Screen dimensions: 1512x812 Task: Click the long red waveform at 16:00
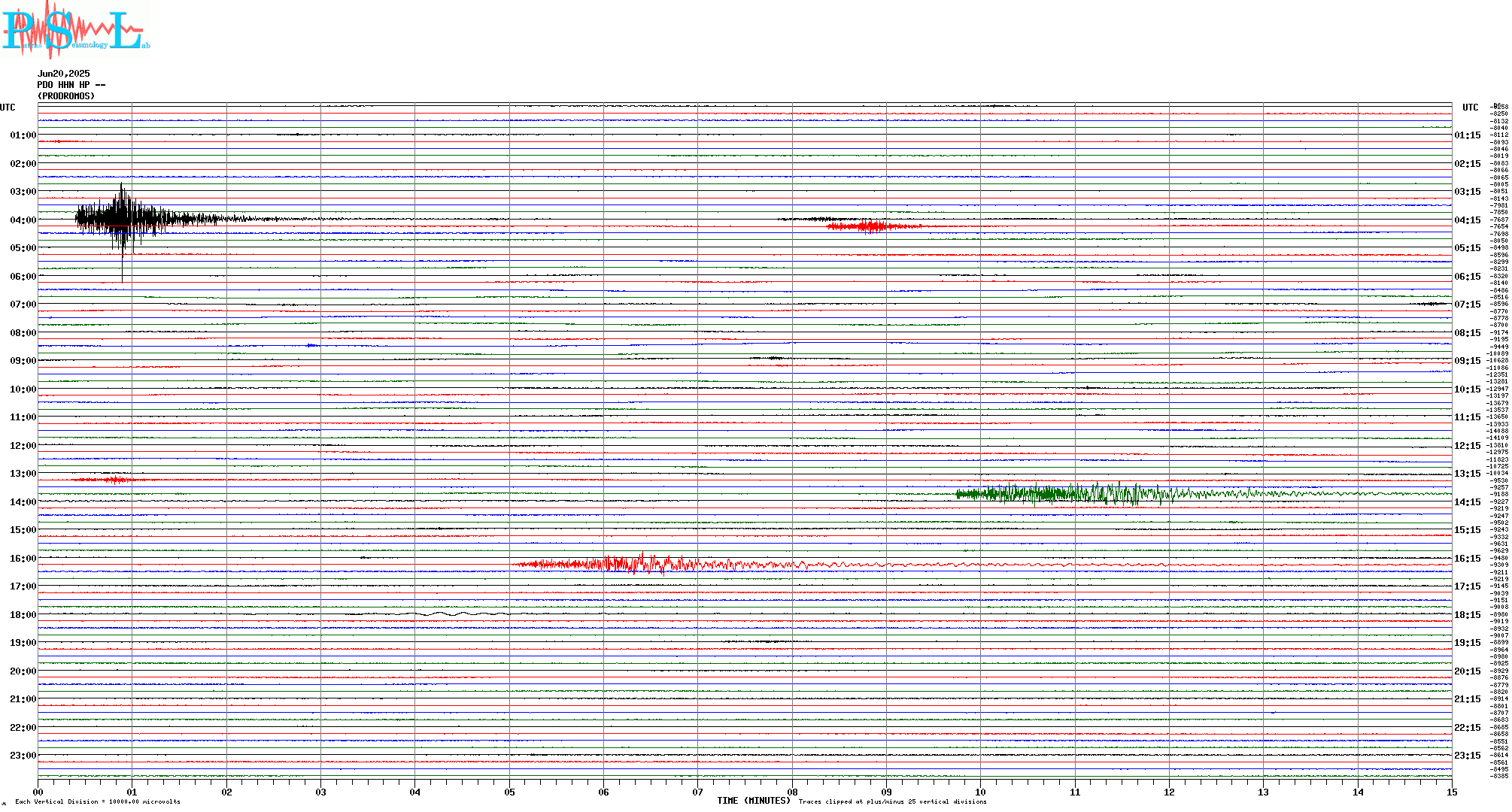pyautogui.click(x=639, y=564)
